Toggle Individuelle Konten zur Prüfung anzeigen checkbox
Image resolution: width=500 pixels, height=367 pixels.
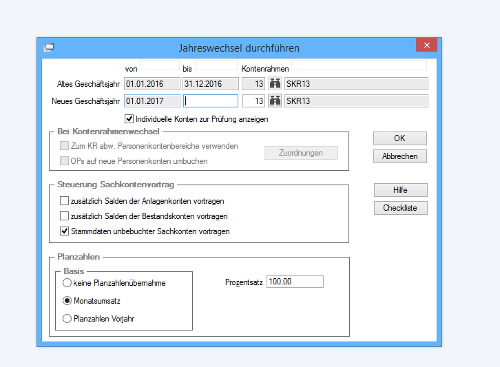click(129, 119)
